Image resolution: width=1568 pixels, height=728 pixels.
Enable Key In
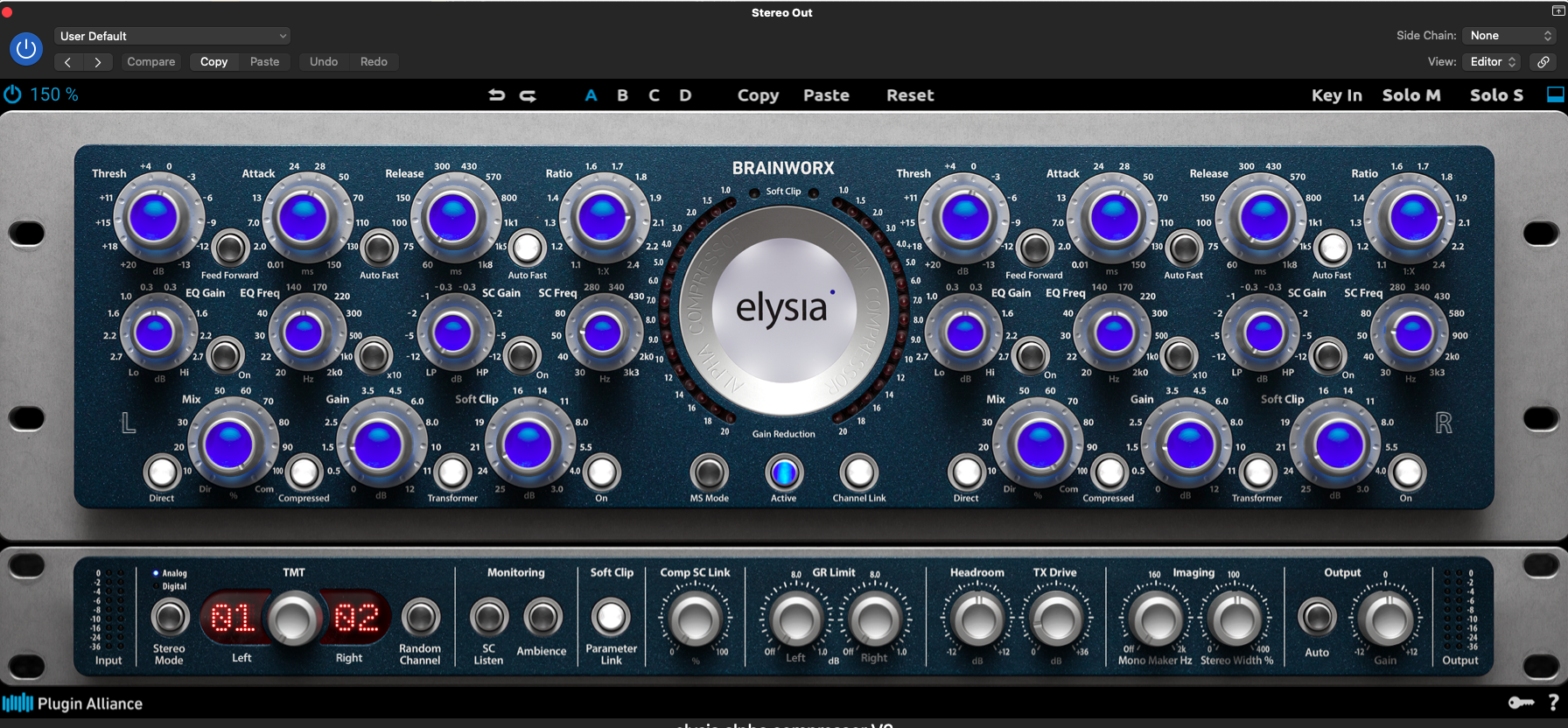click(1336, 95)
